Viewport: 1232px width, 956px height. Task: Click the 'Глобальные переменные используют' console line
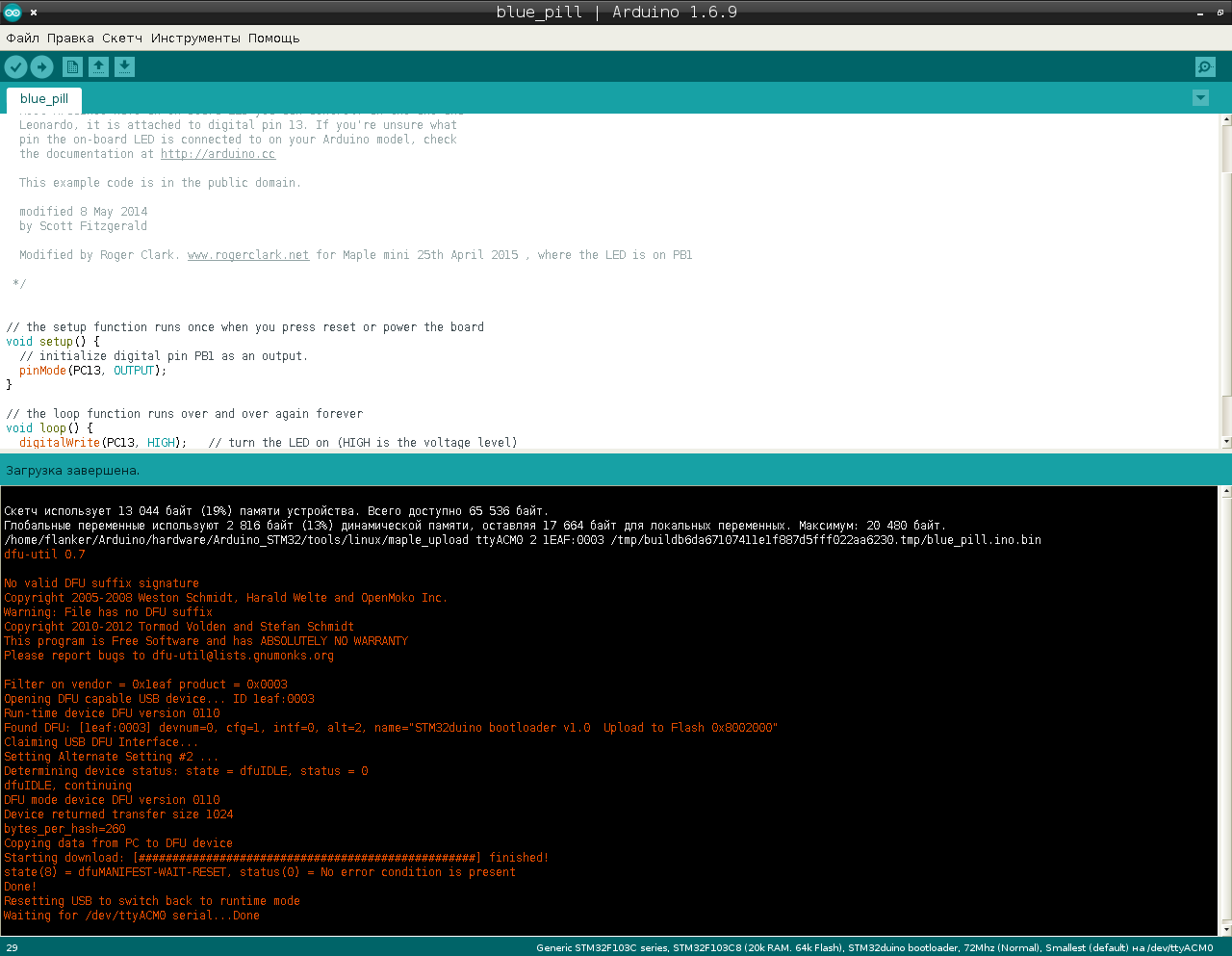pyautogui.click(x=475, y=526)
